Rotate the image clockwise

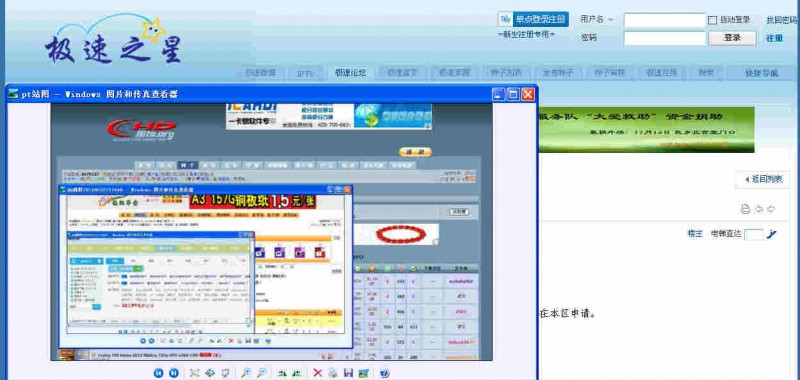(x=281, y=373)
